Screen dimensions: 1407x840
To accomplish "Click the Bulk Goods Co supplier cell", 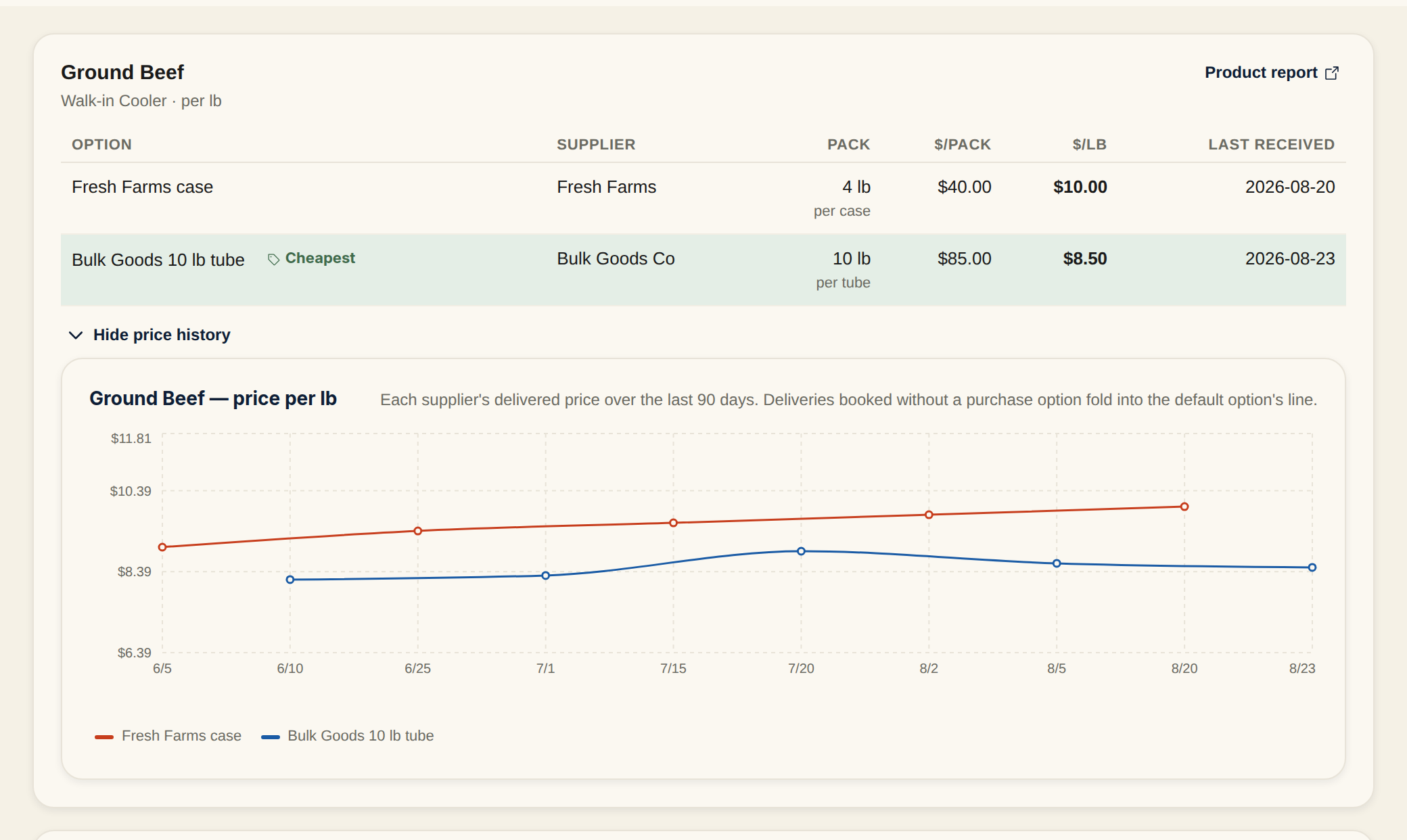I will pos(616,259).
